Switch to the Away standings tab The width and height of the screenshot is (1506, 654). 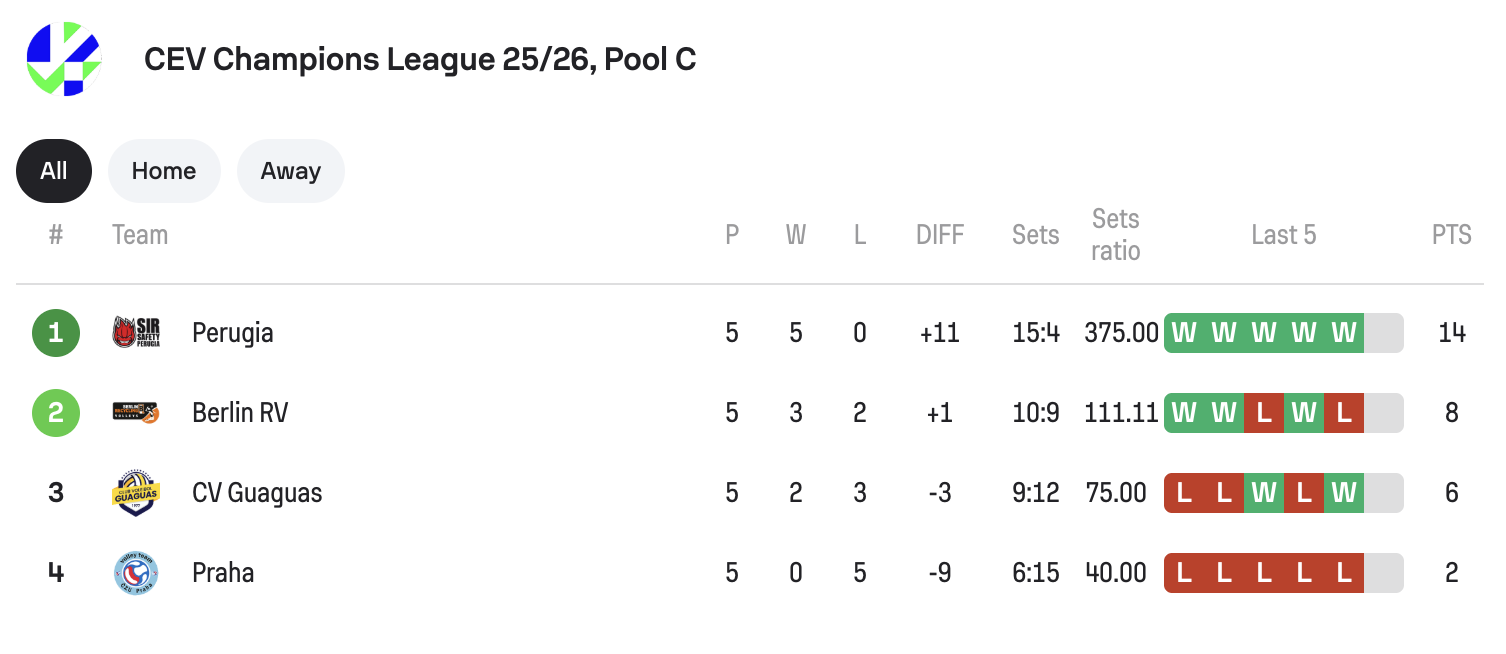click(x=291, y=171)
